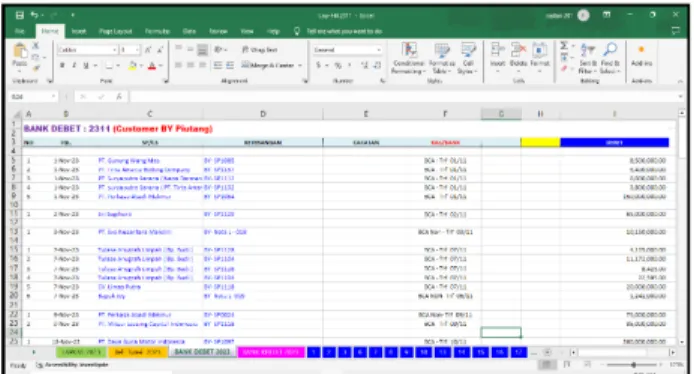694x374 pixels.
Task: Toggle Italic formatting
Action: point(74,66)
